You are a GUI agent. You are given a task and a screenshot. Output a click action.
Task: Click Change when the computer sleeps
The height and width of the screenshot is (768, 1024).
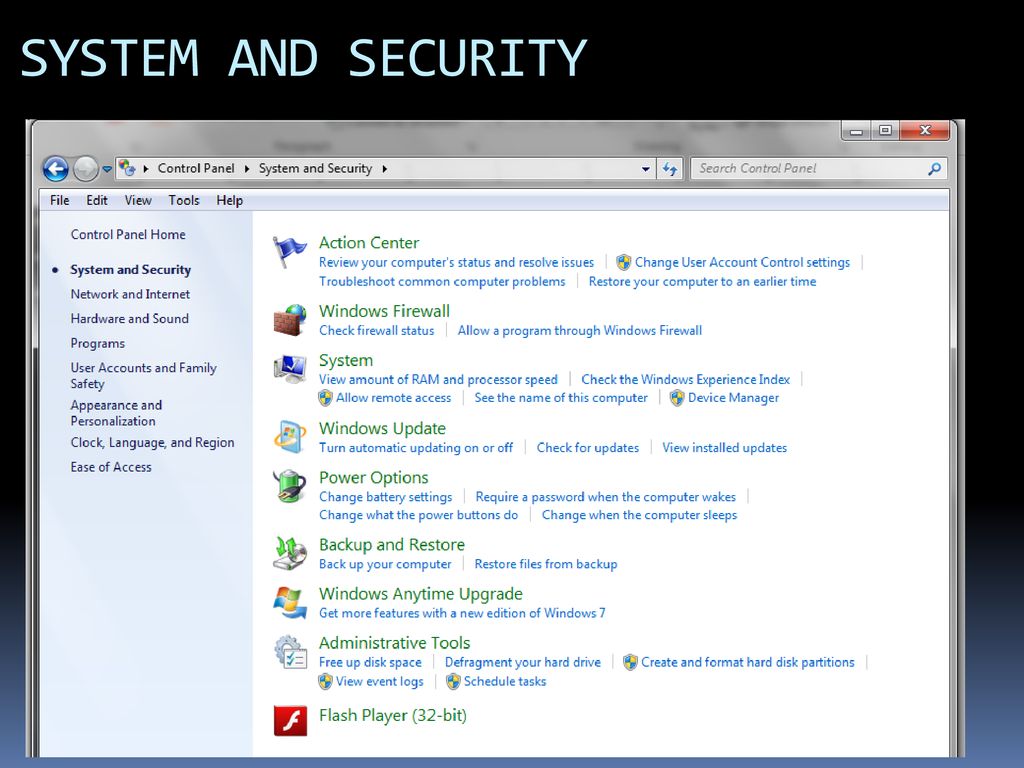point(639,515)
